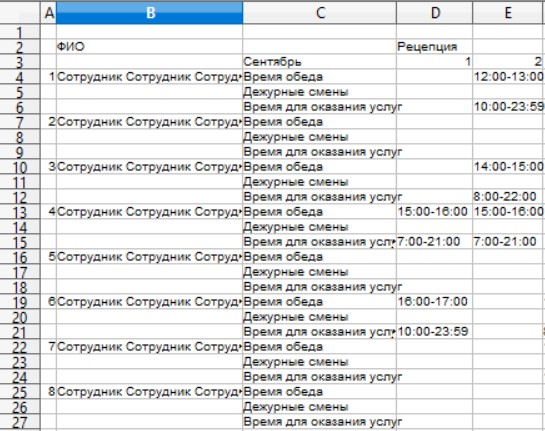
Task: Click 'Дежурные смены' in row 26
Action: [x=319, y=406]
